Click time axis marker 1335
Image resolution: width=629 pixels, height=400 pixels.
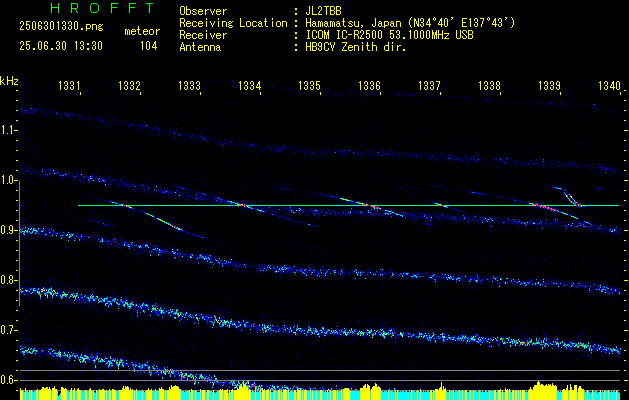click(309, 85)
